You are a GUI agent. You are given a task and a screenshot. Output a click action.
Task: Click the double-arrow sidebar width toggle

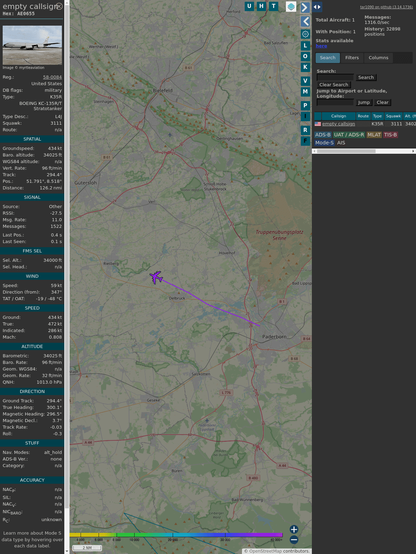tap(317, 7)
